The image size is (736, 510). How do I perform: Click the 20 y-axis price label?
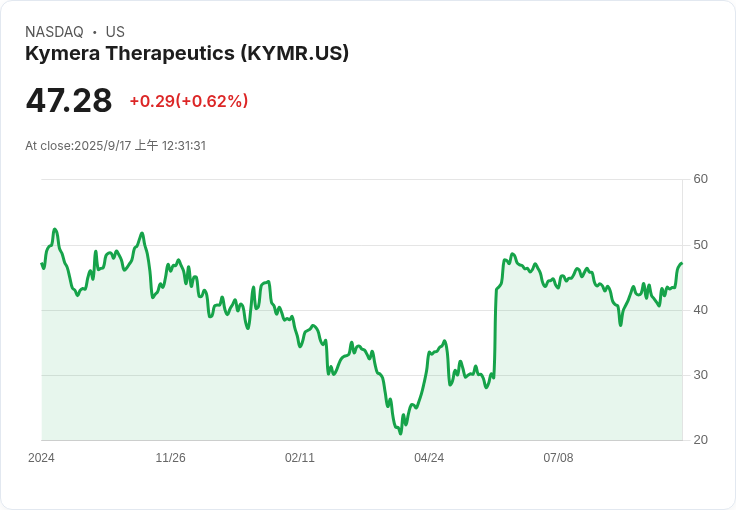pos(700,440)
